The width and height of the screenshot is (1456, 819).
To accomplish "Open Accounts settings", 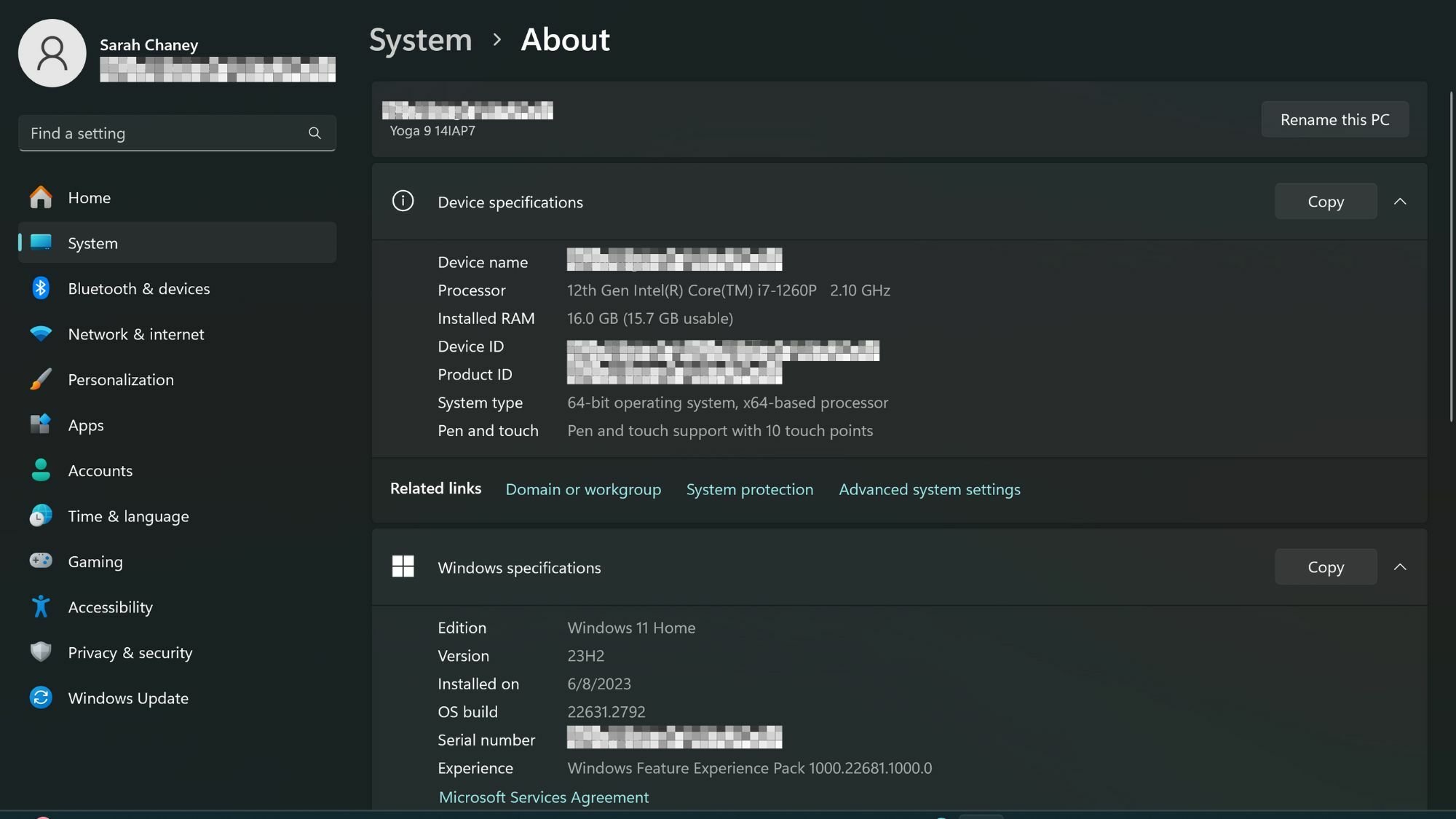I will click(100, 470).
